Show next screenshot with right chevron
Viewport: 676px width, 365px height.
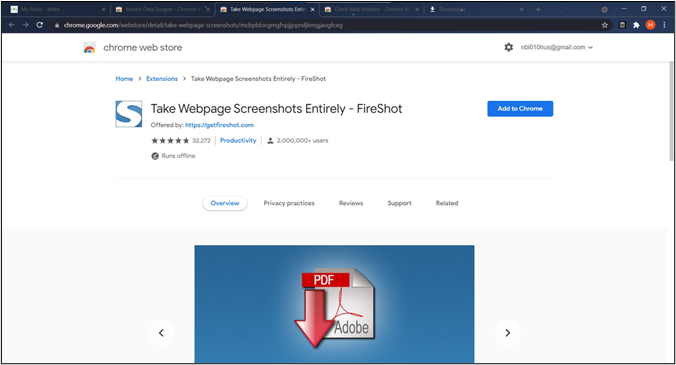click(507, 333)
